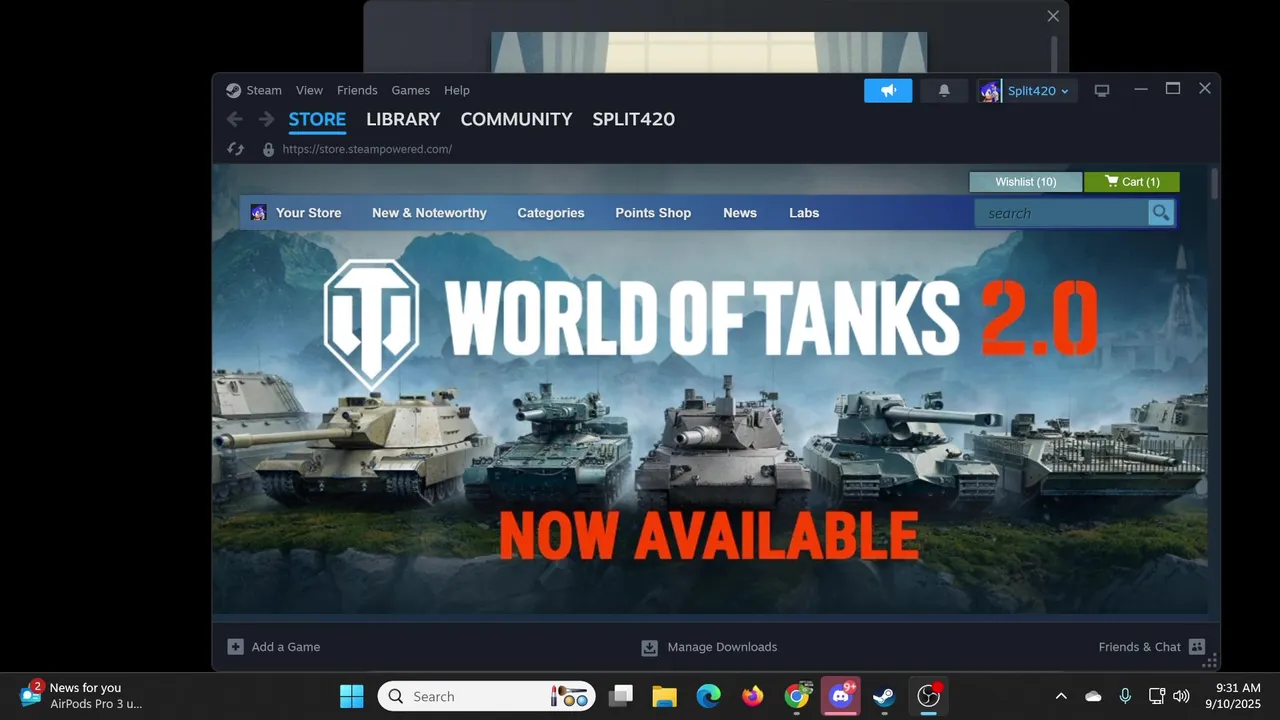Screen dimensions: 1280x720
Task: Open File Explorer from the taskbar
Action: tap(665, 696)
